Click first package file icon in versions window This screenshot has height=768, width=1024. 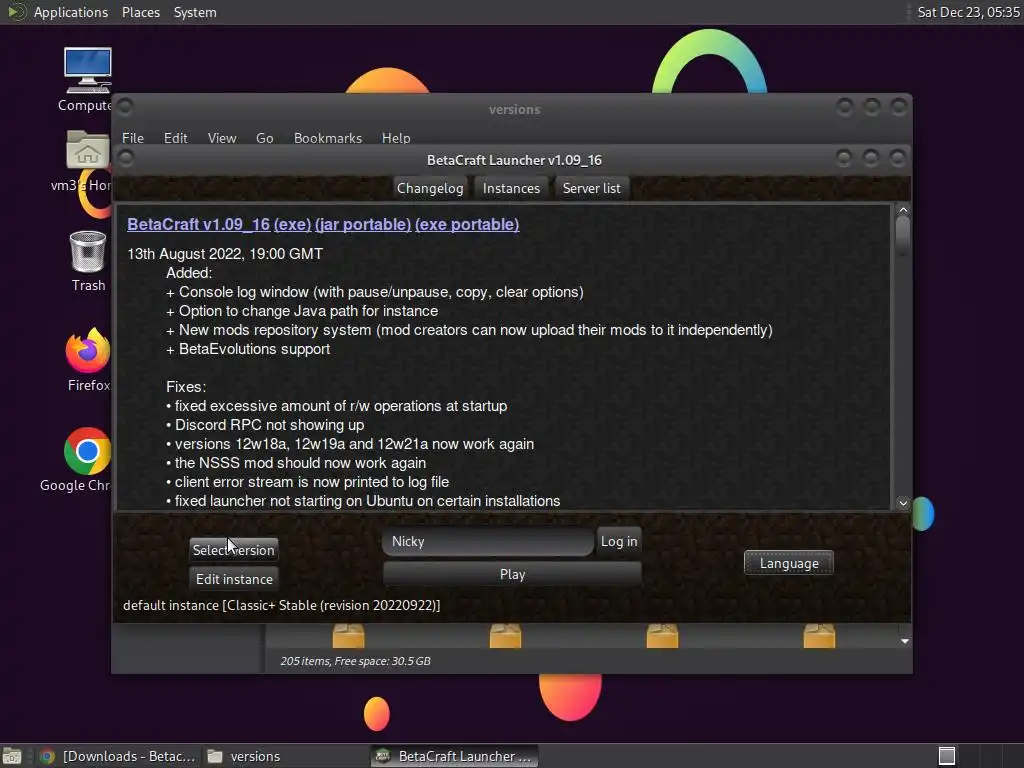tap(349, 635)
